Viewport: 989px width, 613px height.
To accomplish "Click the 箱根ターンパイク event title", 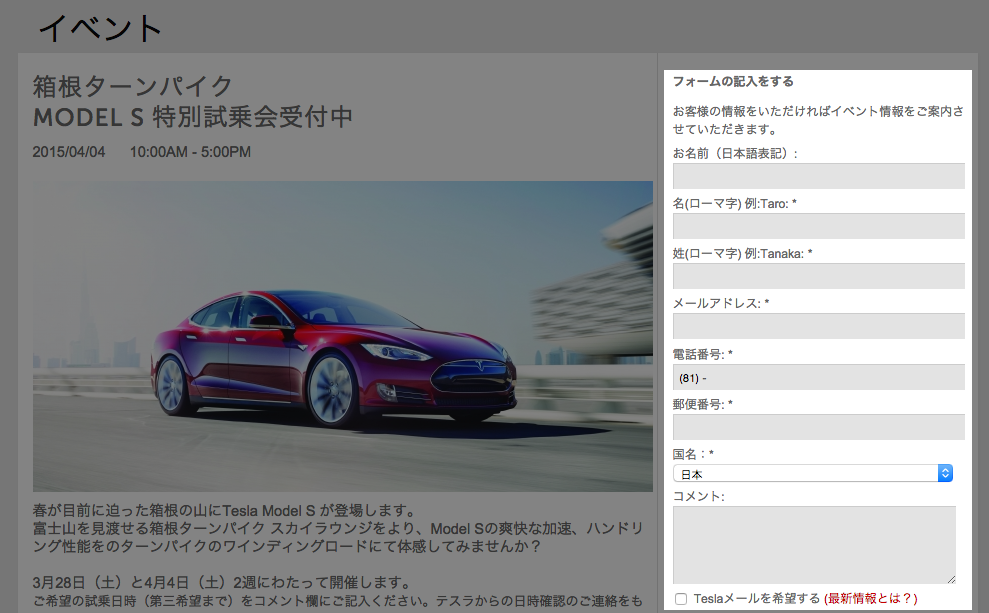I will [133, 87].
